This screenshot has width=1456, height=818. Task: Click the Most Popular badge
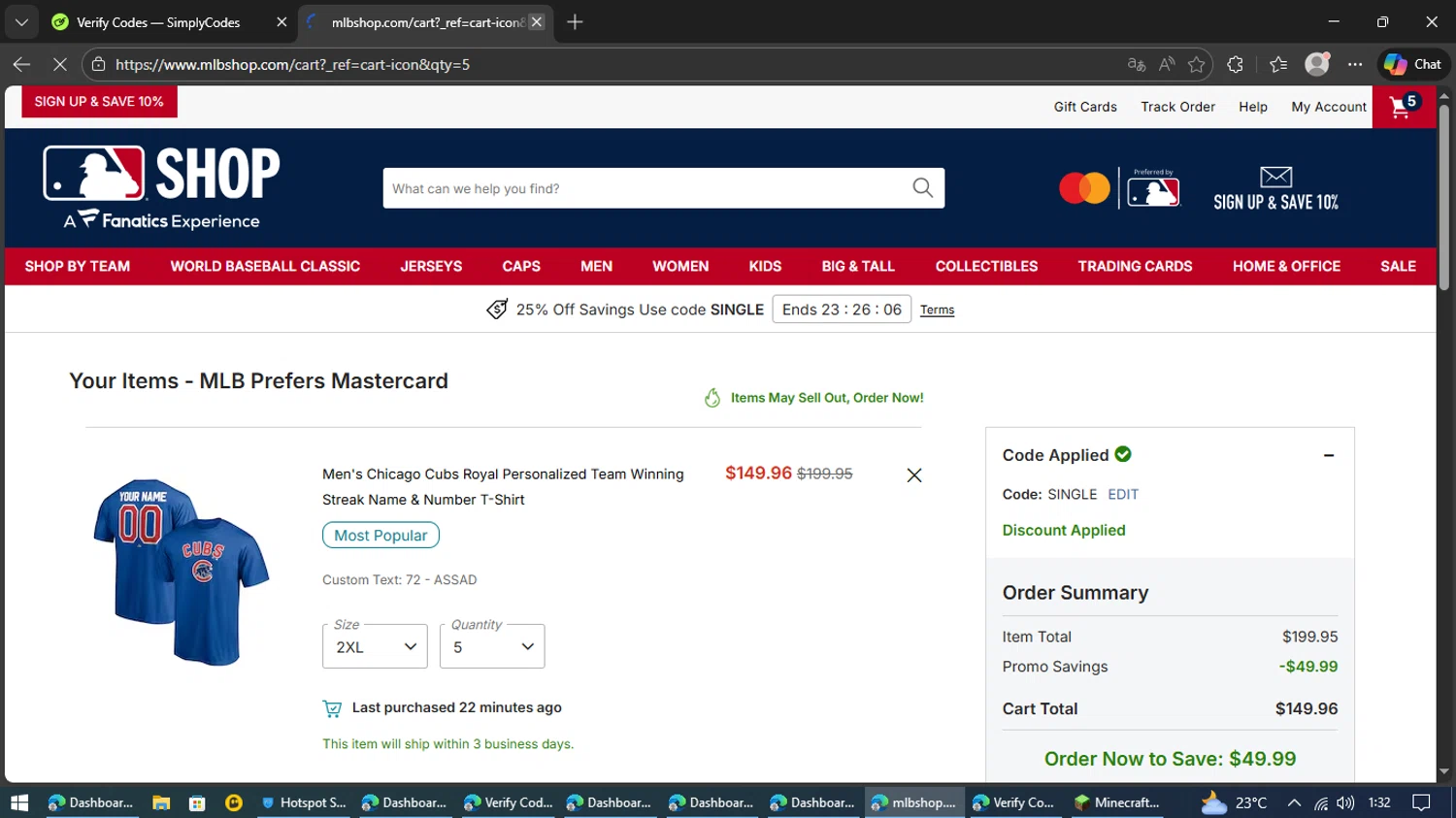coord(381,535)
